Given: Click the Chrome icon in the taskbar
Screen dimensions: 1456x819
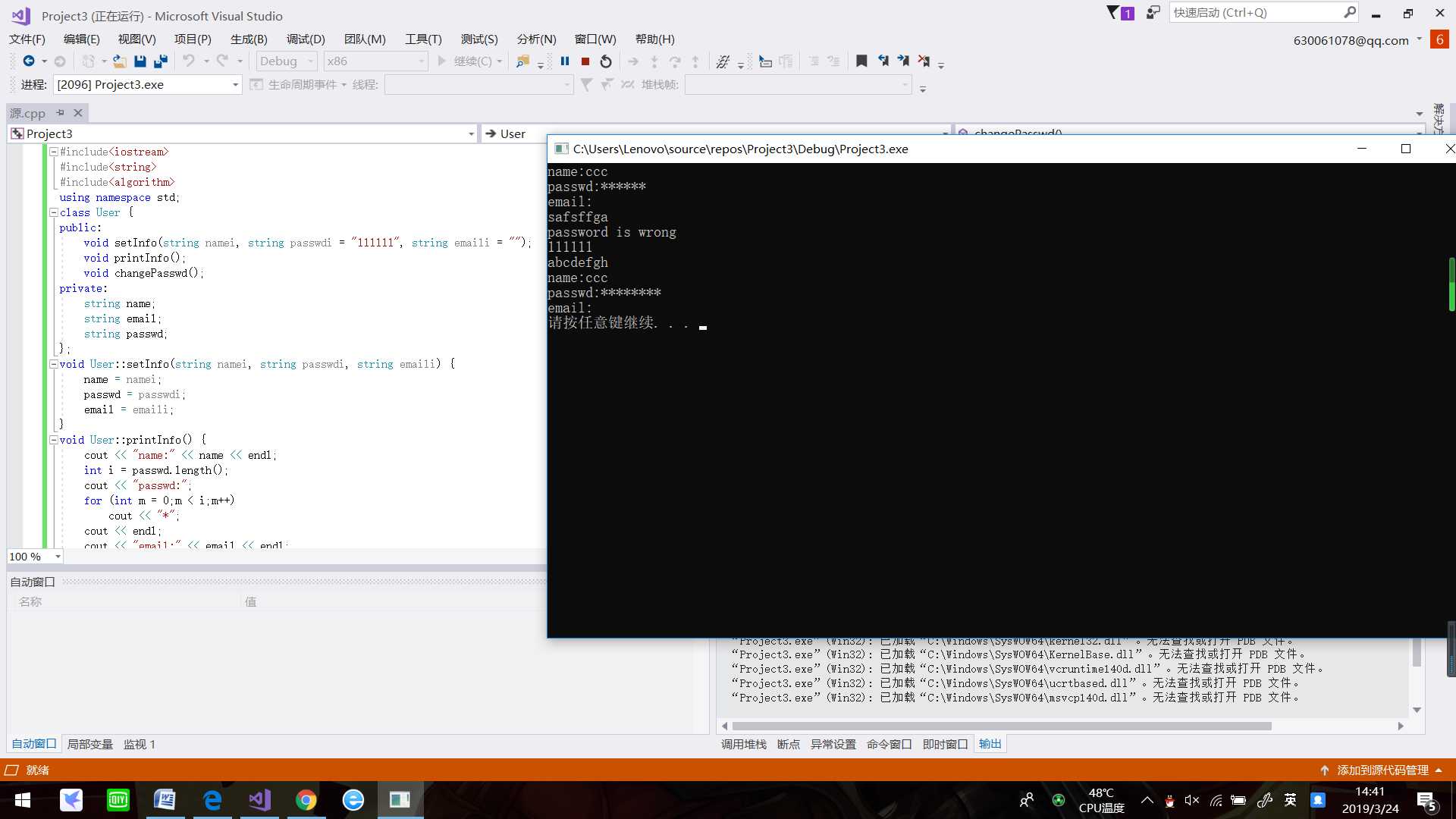Looking at the screenshot, I should point(306,800).
